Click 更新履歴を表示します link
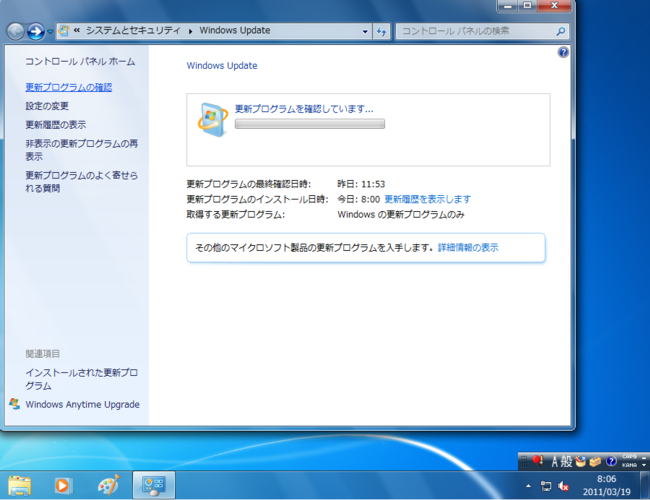This screenshot has width=650, height=500. tap(428, 199)
